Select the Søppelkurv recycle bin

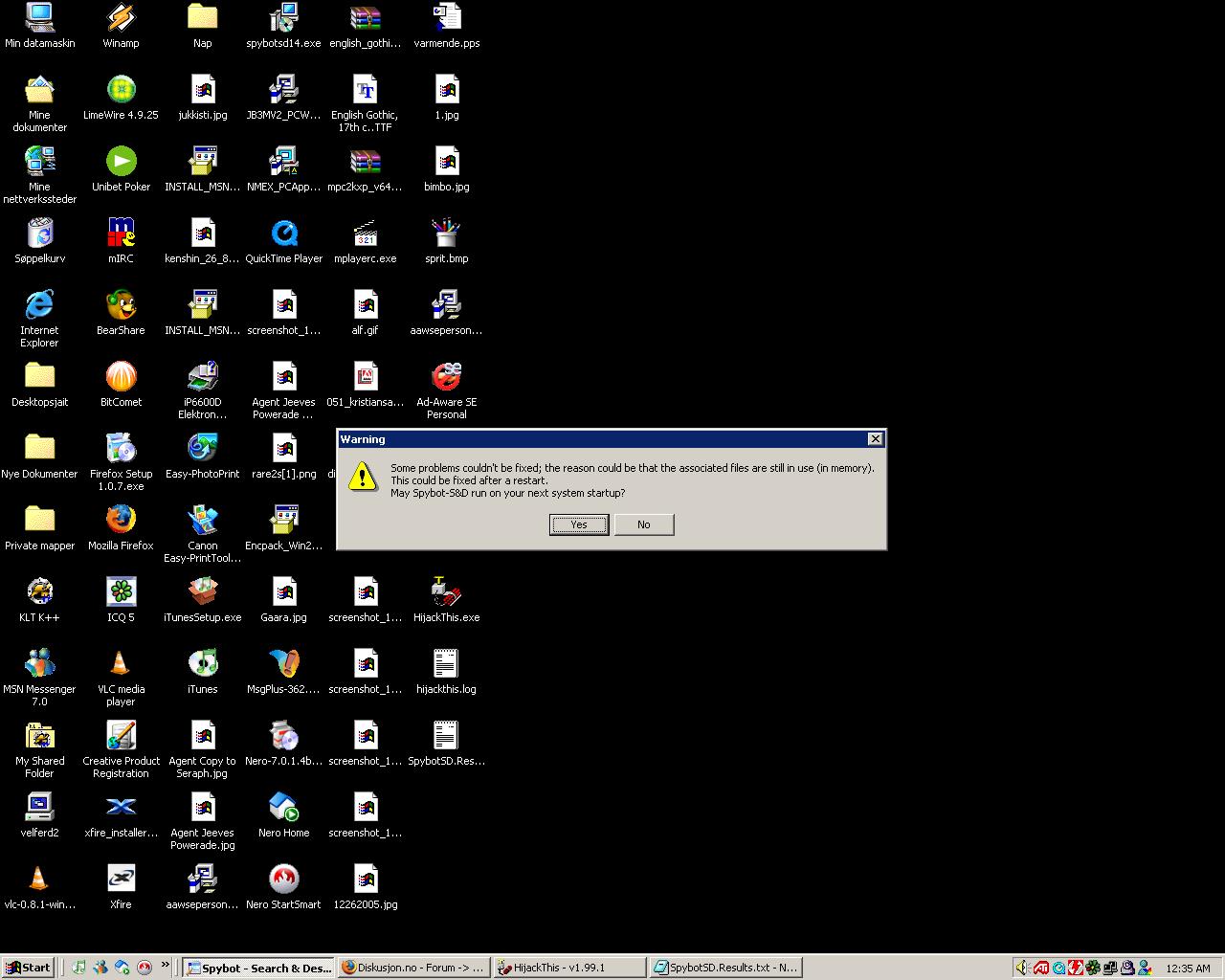39,241
